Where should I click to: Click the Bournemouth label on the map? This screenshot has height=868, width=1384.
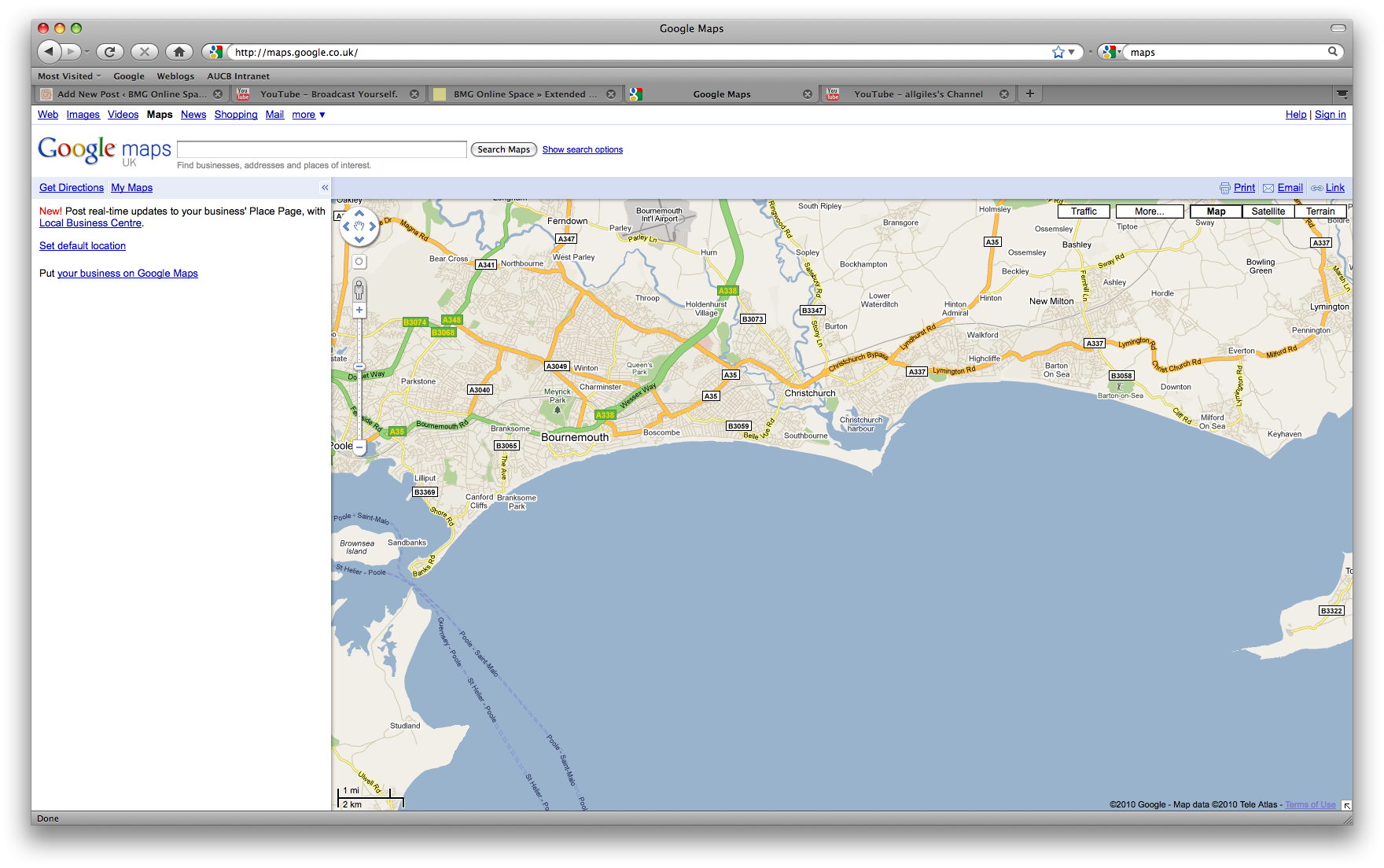[575, 437]
